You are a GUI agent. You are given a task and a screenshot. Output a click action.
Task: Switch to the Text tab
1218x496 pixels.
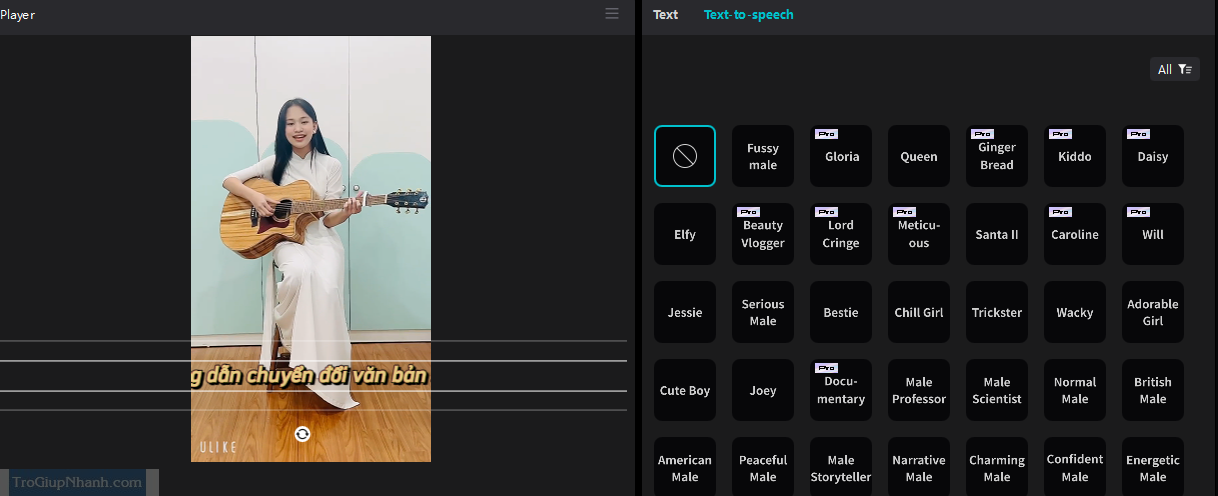tap(665, 15)
